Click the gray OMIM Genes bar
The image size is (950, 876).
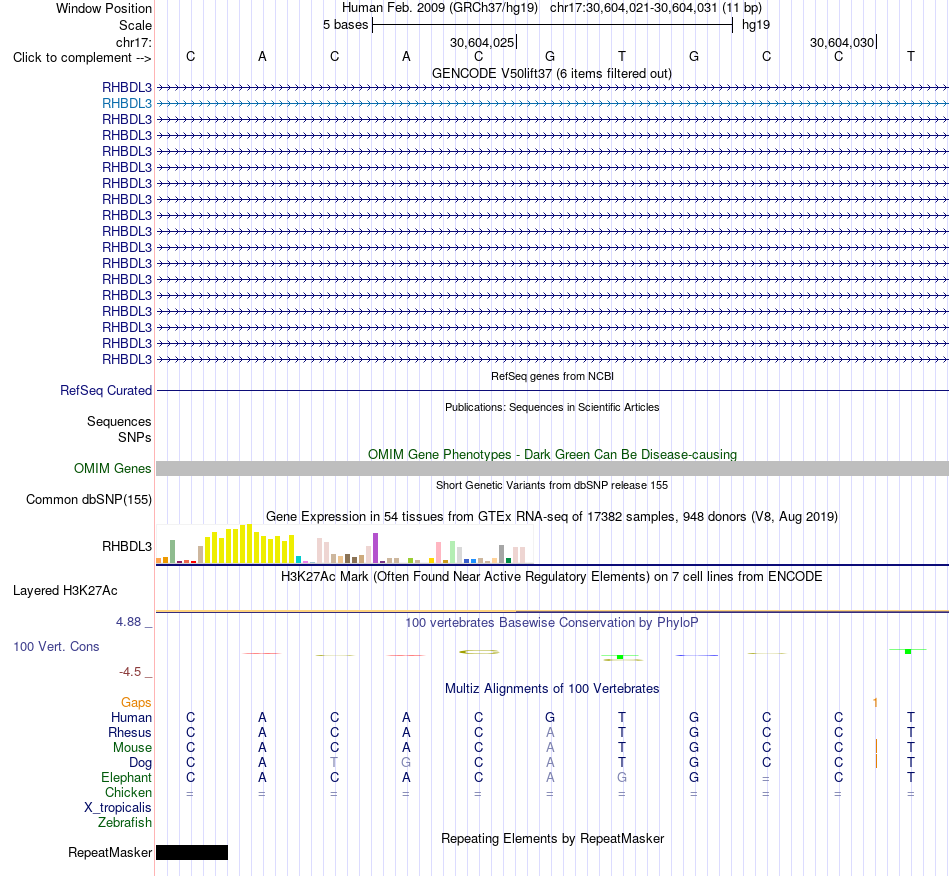(x=552, y=468)
